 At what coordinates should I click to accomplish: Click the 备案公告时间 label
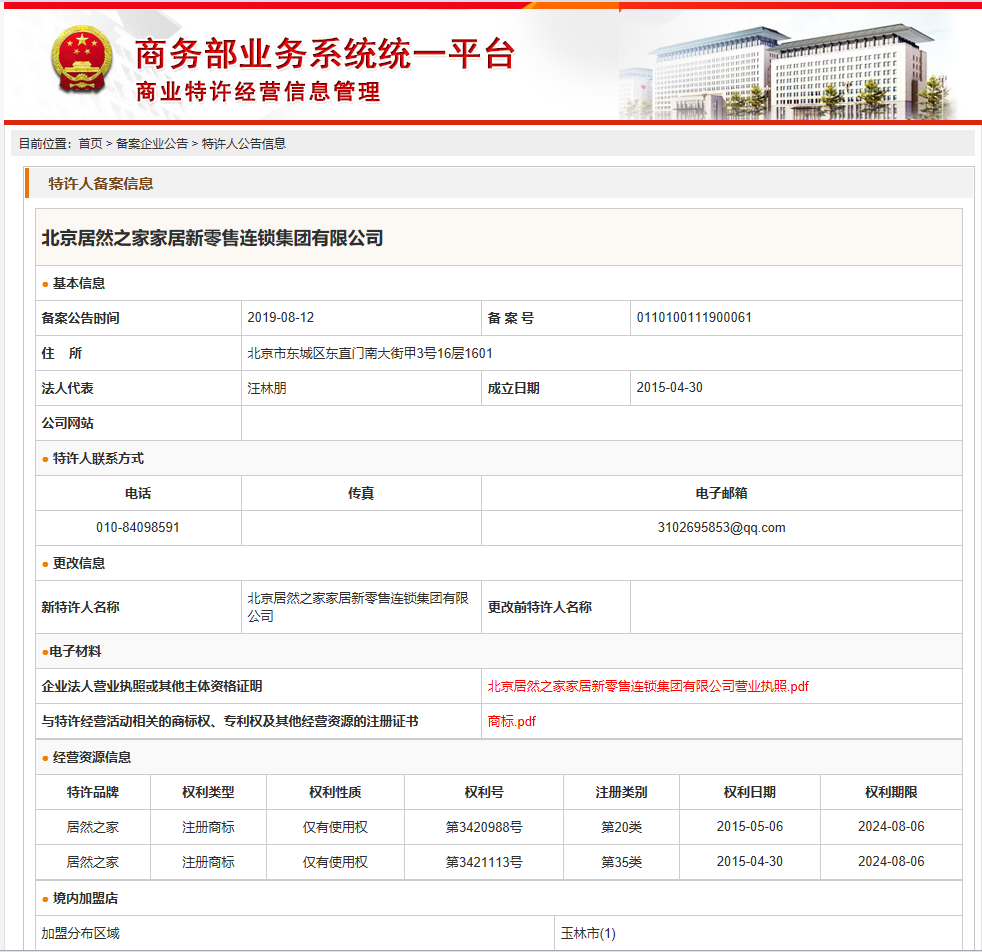coord(80,318)
